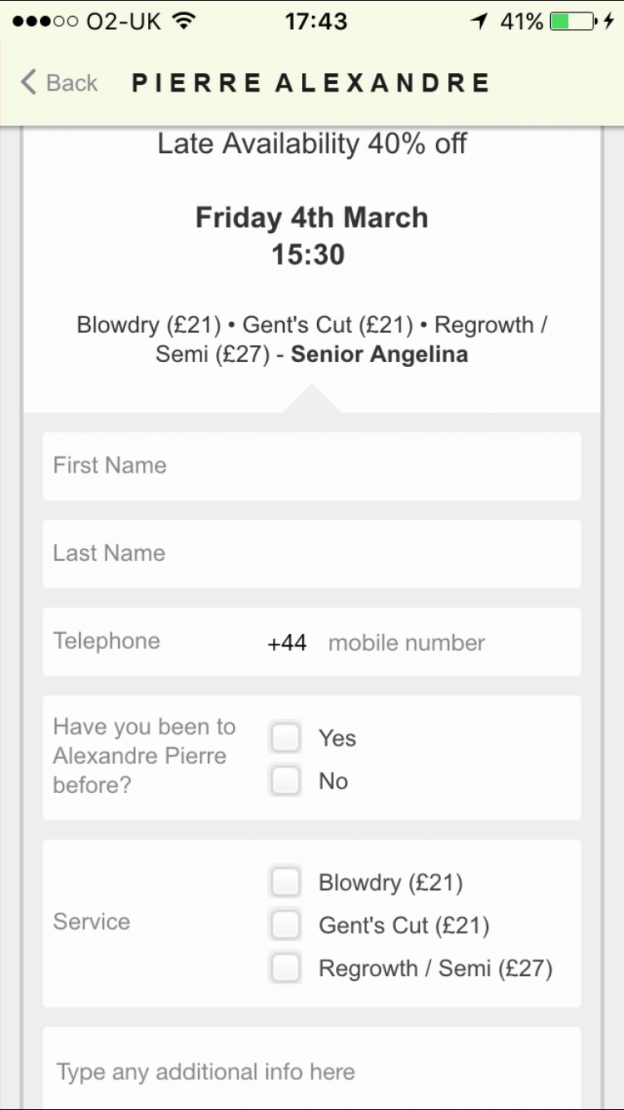Tap the battery icon in status bar
The height and width of the screenshot is (1110, 624).
[572, 21]
